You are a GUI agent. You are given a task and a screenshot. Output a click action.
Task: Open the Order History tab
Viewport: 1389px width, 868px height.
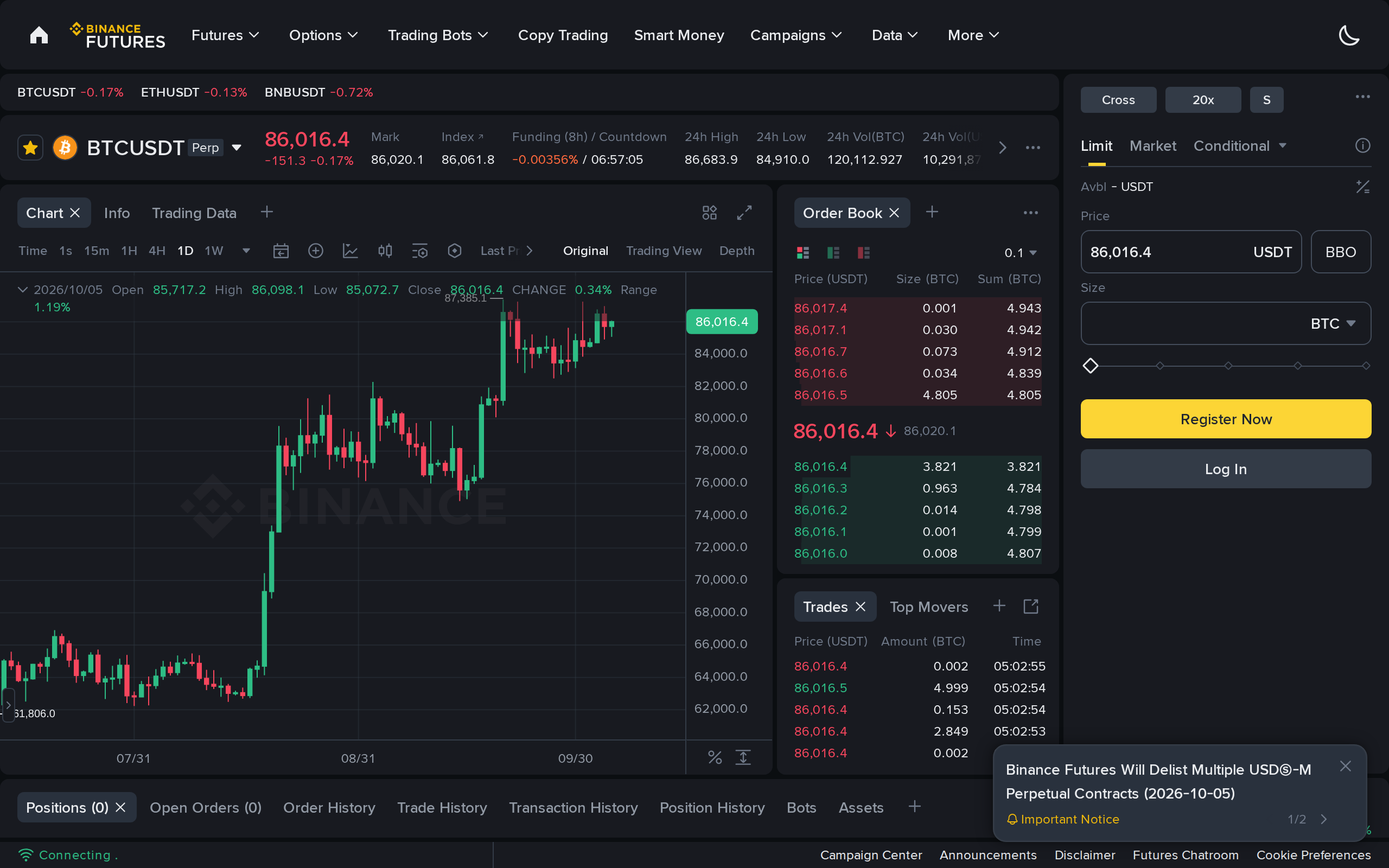(329, 808)
